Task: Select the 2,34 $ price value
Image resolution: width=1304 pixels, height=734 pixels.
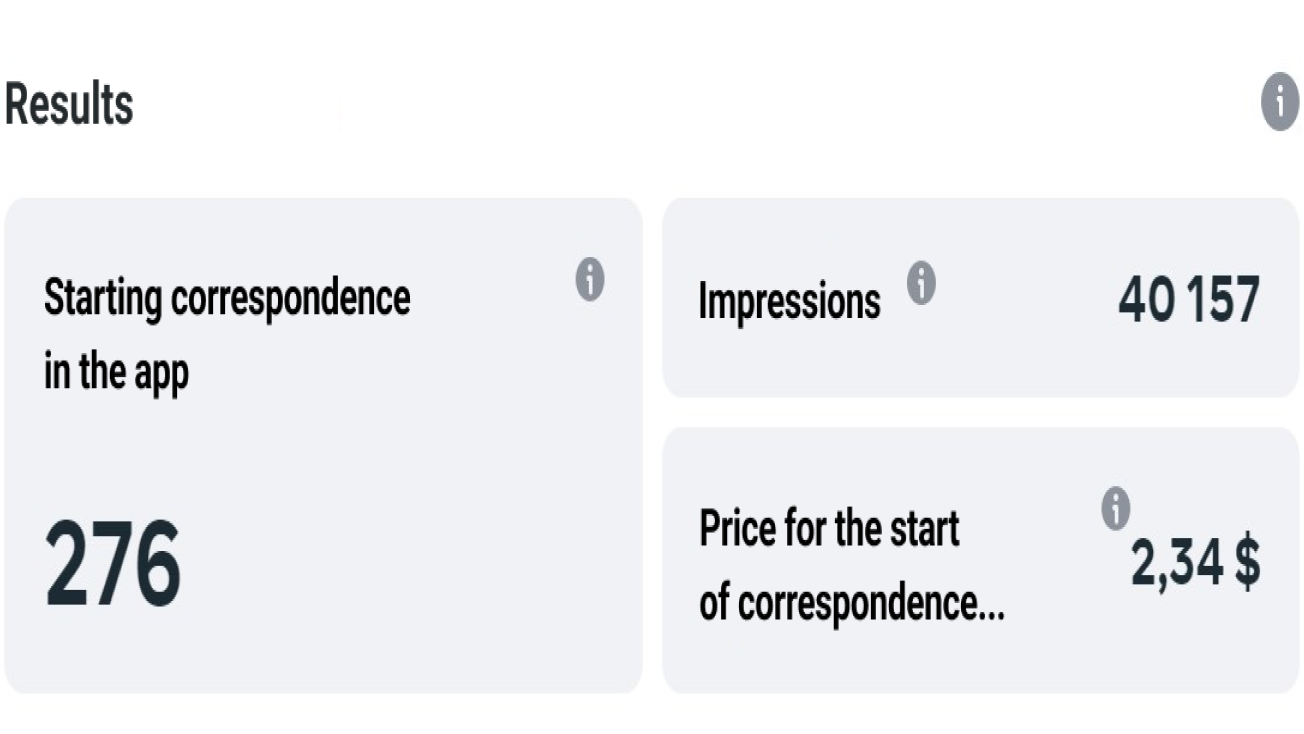Action: (1195, 563)
